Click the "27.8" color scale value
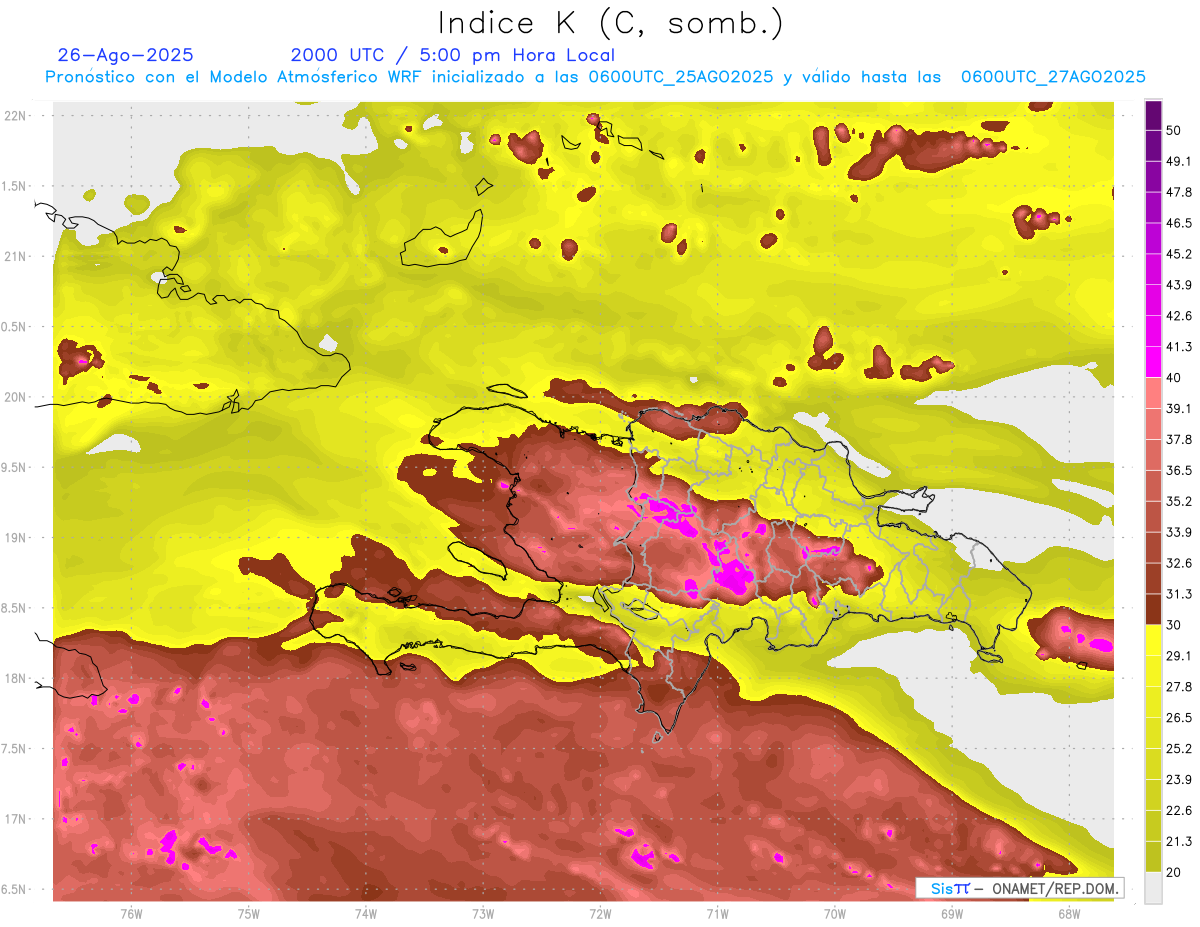 (x=1178, y=687)
